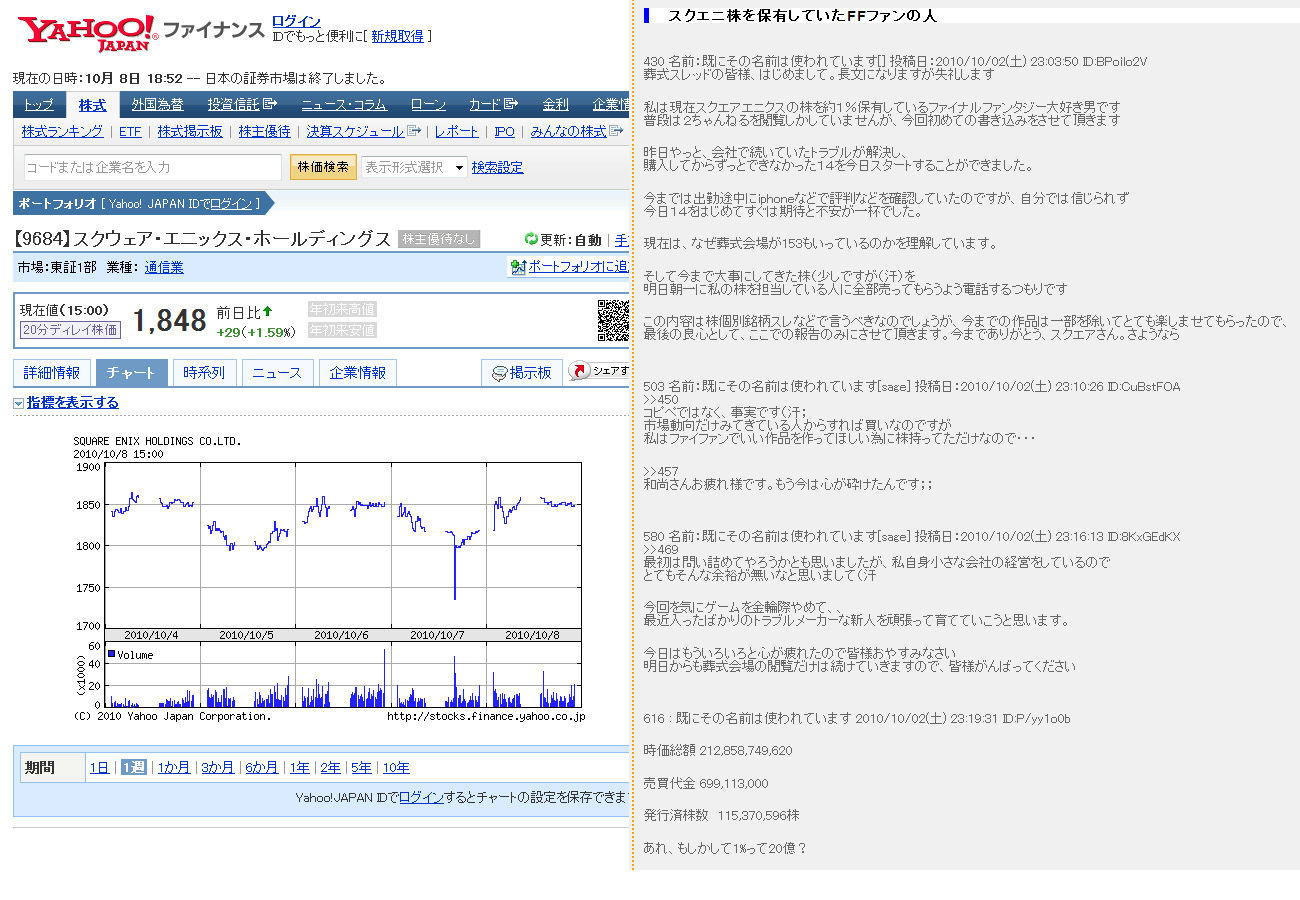The width and height of the screenshot is (1300, 900).
Task: Click the 指標を表示する link text
Action: [73, 403]
